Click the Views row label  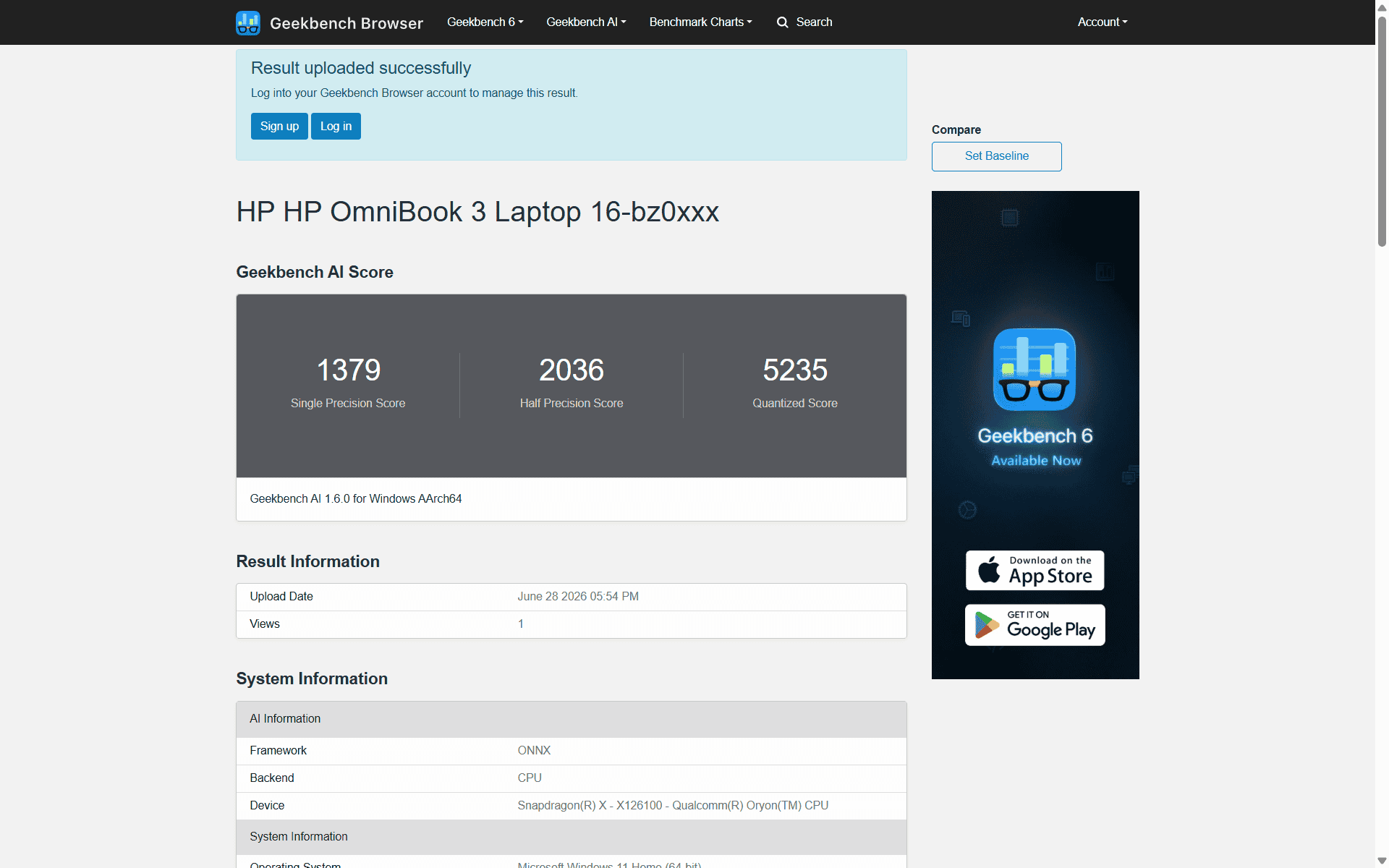pyautogui.click(x=265, y=624)
